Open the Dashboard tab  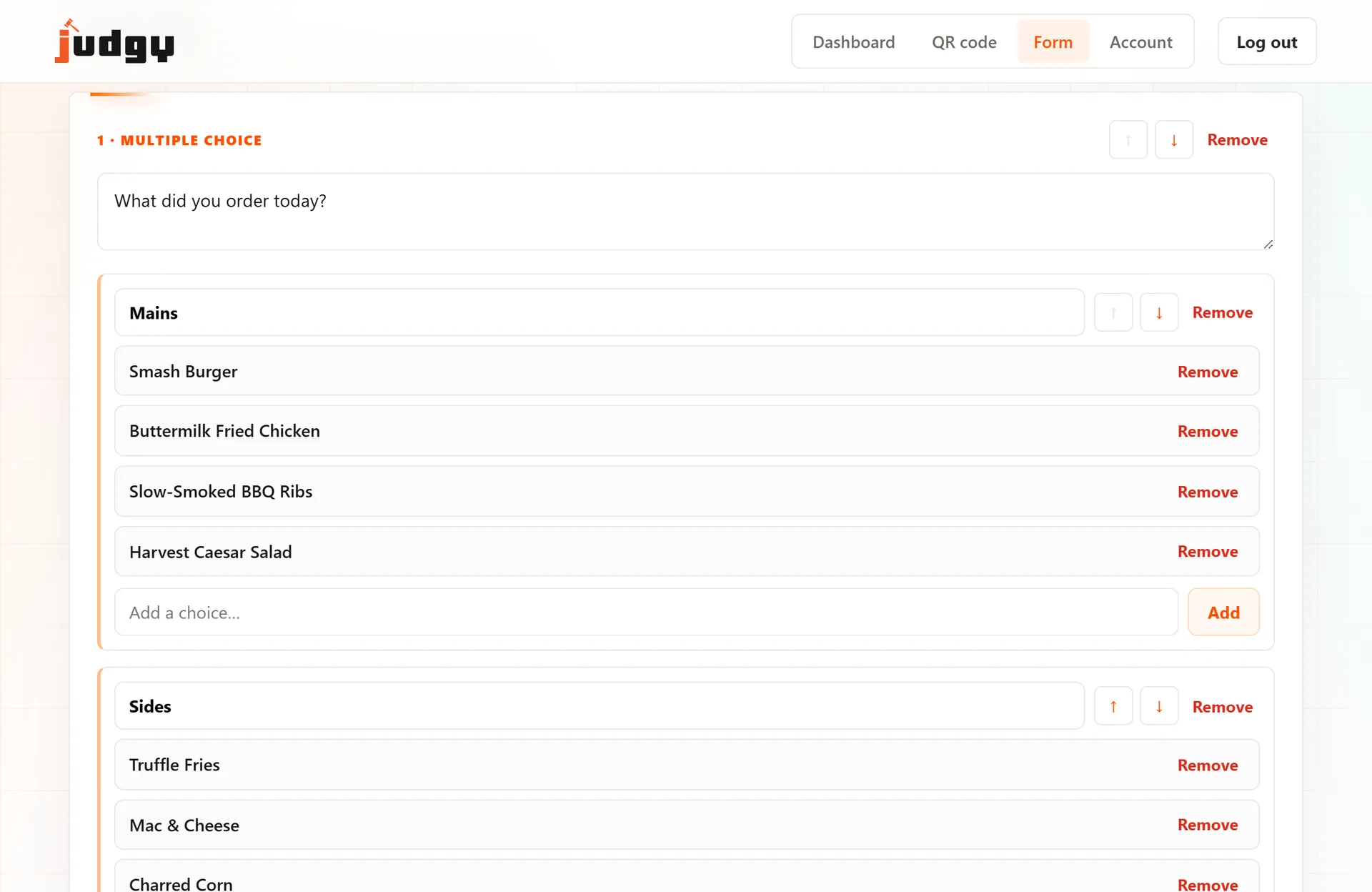(854, 42)
